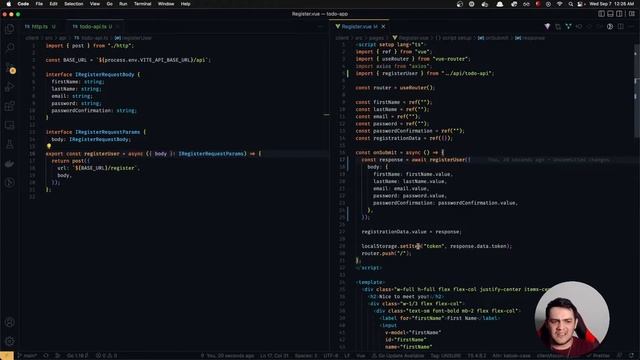The image size is (640, 360).
Task: Open the Selection menu
Action: (x=73, y=4)
